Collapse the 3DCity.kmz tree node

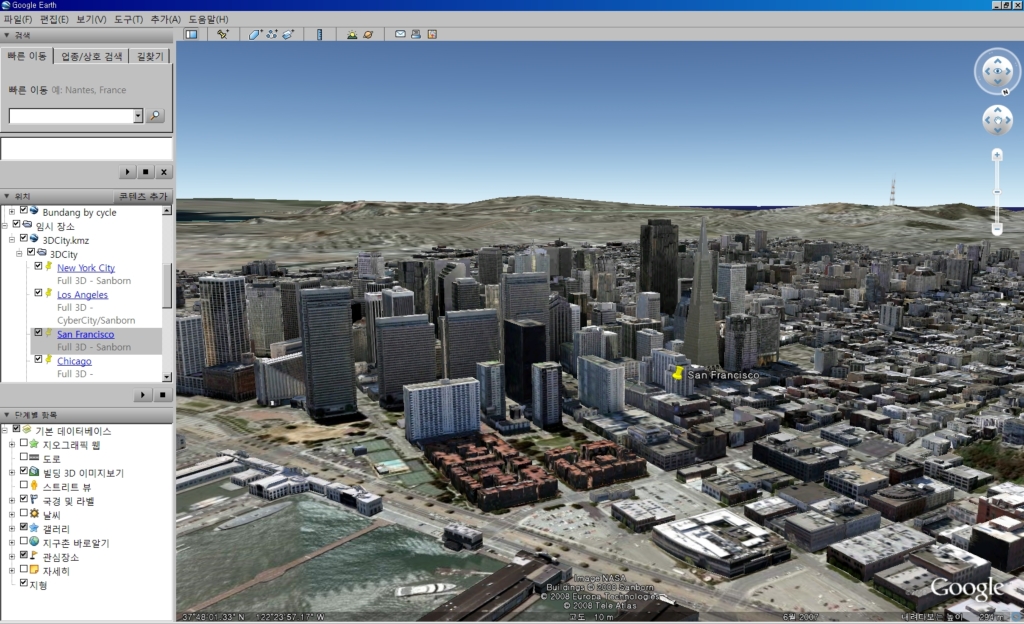coord(12,240)
